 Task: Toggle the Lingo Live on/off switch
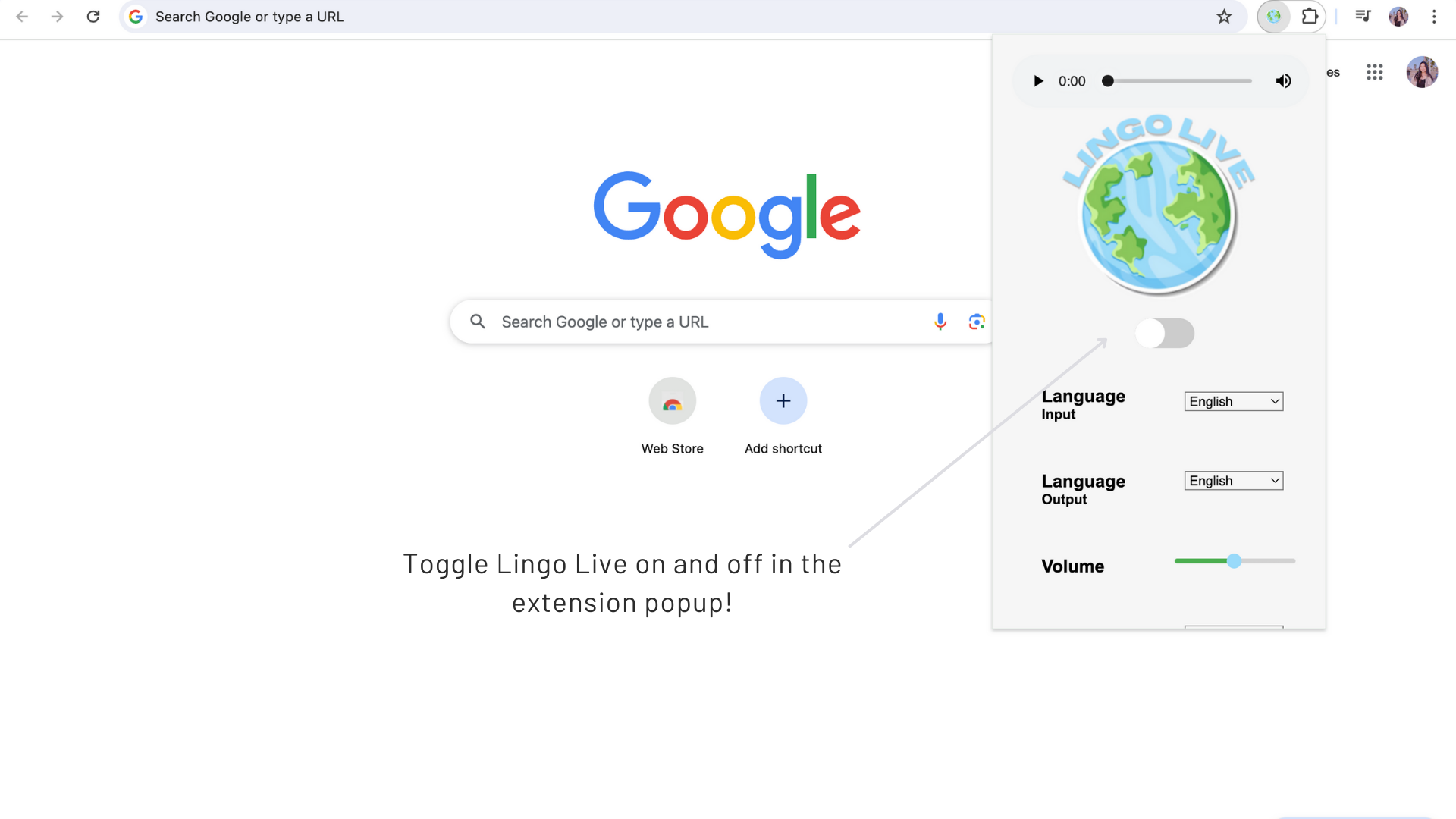pyautogui.click(x=1165, y=334)
